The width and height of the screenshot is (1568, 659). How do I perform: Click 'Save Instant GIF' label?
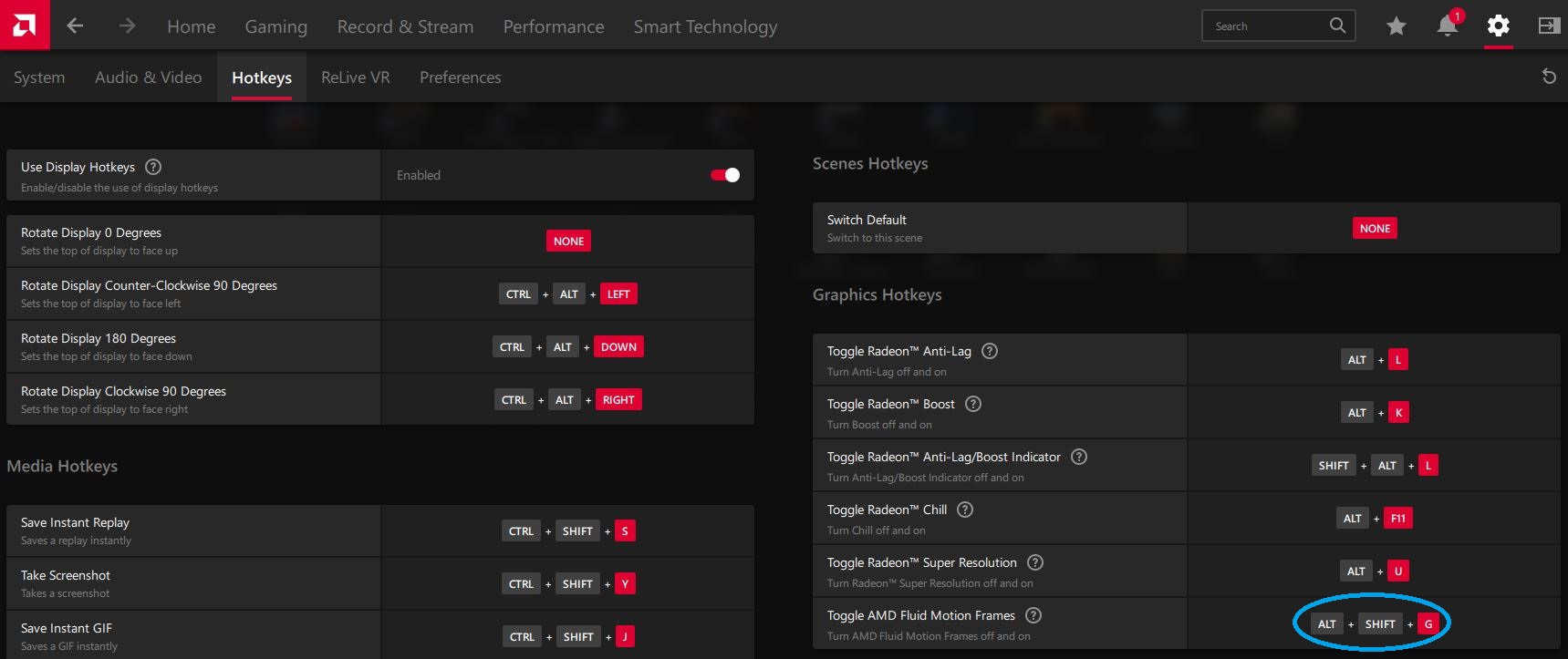(x=67, y=628)
